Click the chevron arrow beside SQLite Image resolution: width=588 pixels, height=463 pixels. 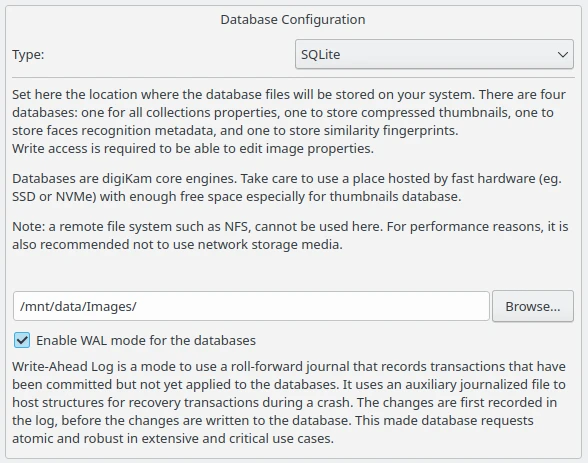(562, 55)
